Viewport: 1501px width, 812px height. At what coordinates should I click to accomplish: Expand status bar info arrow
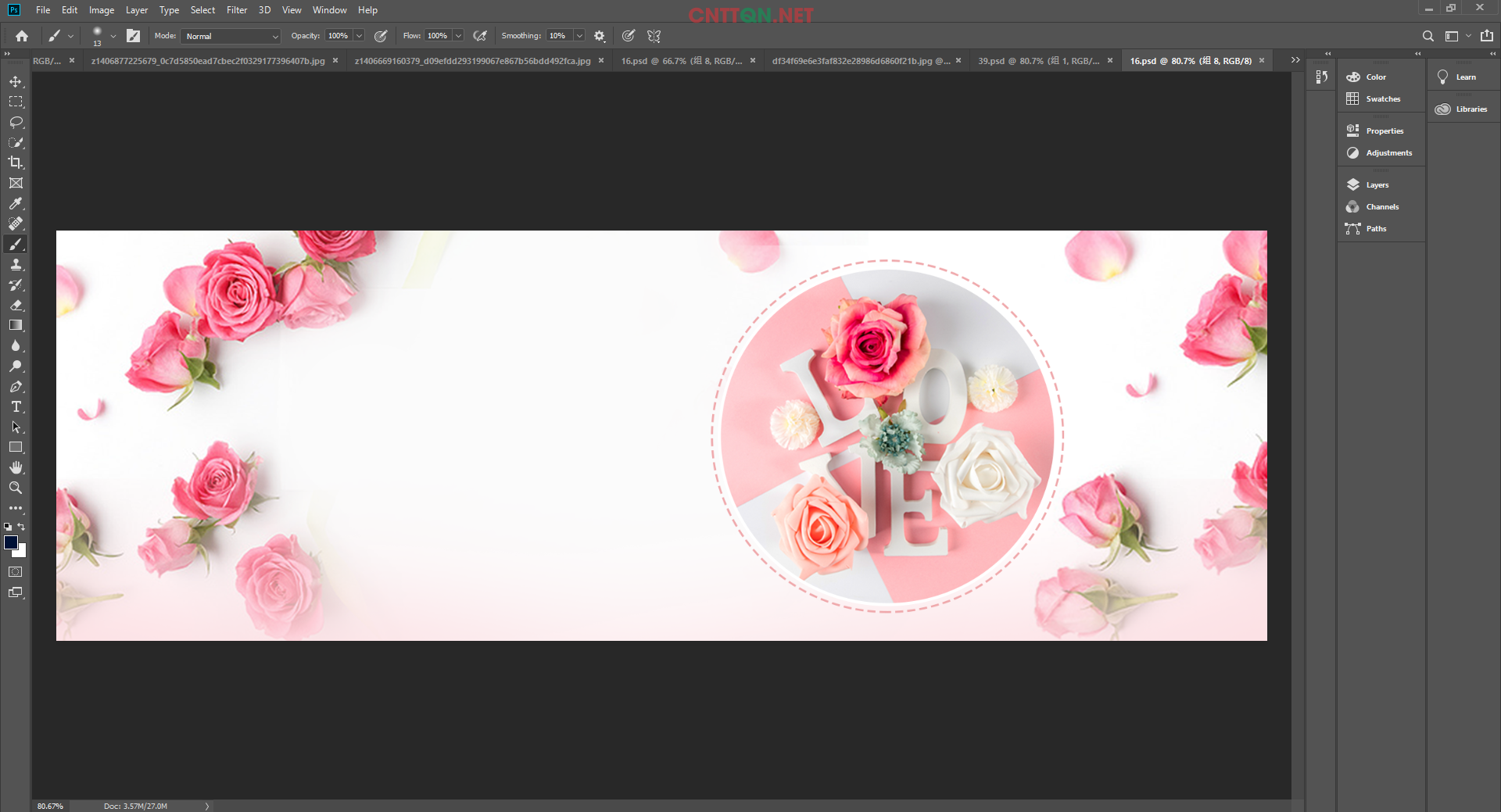click(x=207, y=806)
